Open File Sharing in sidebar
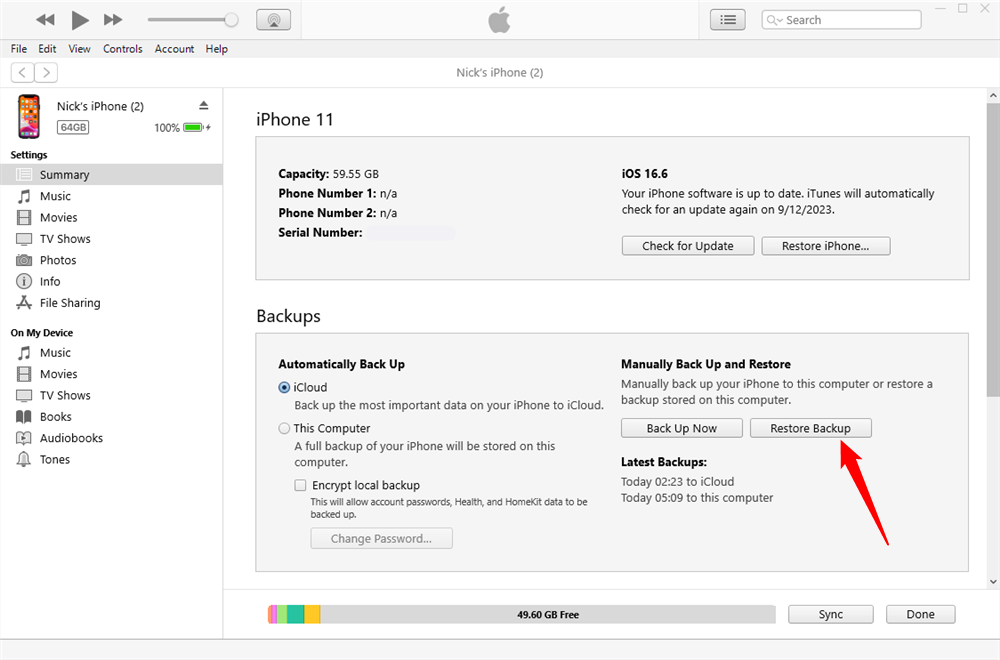 pos(69,303)
